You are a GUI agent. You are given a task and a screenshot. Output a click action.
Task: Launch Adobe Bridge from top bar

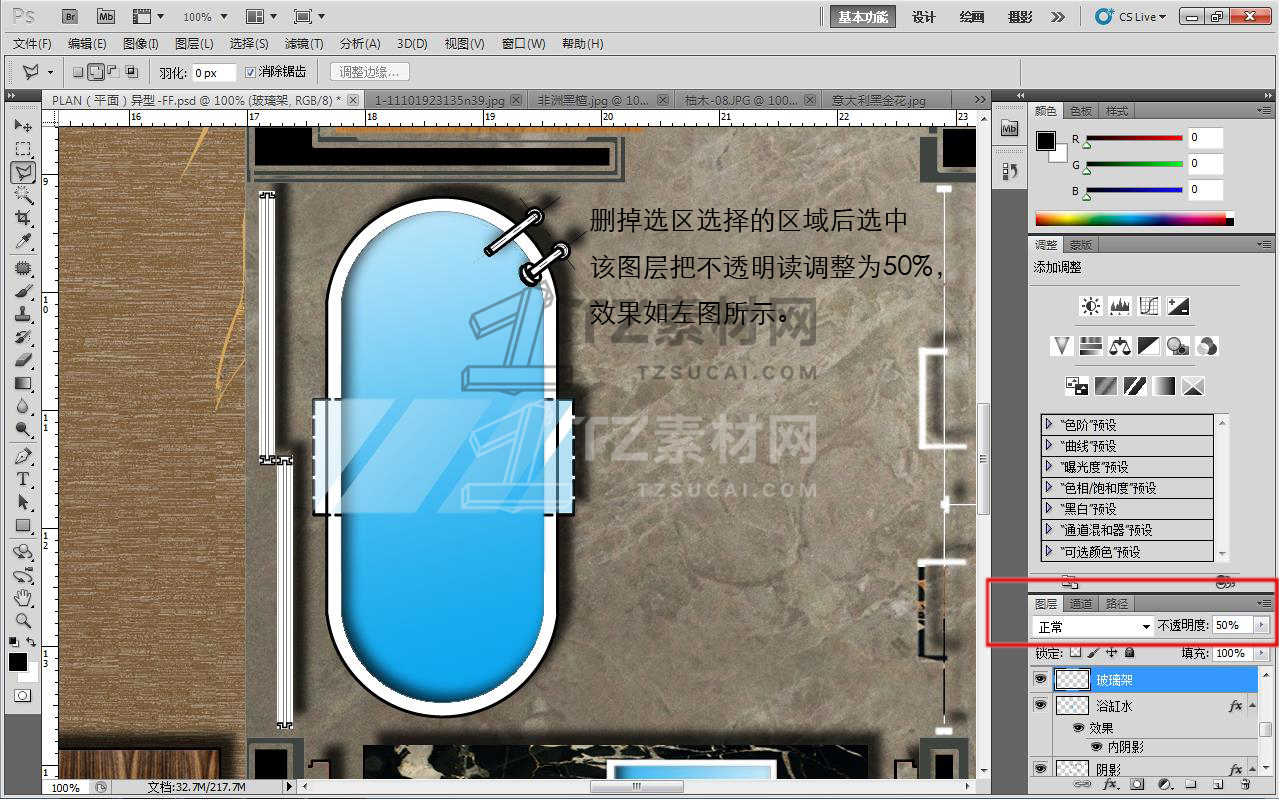click(70, 16)
